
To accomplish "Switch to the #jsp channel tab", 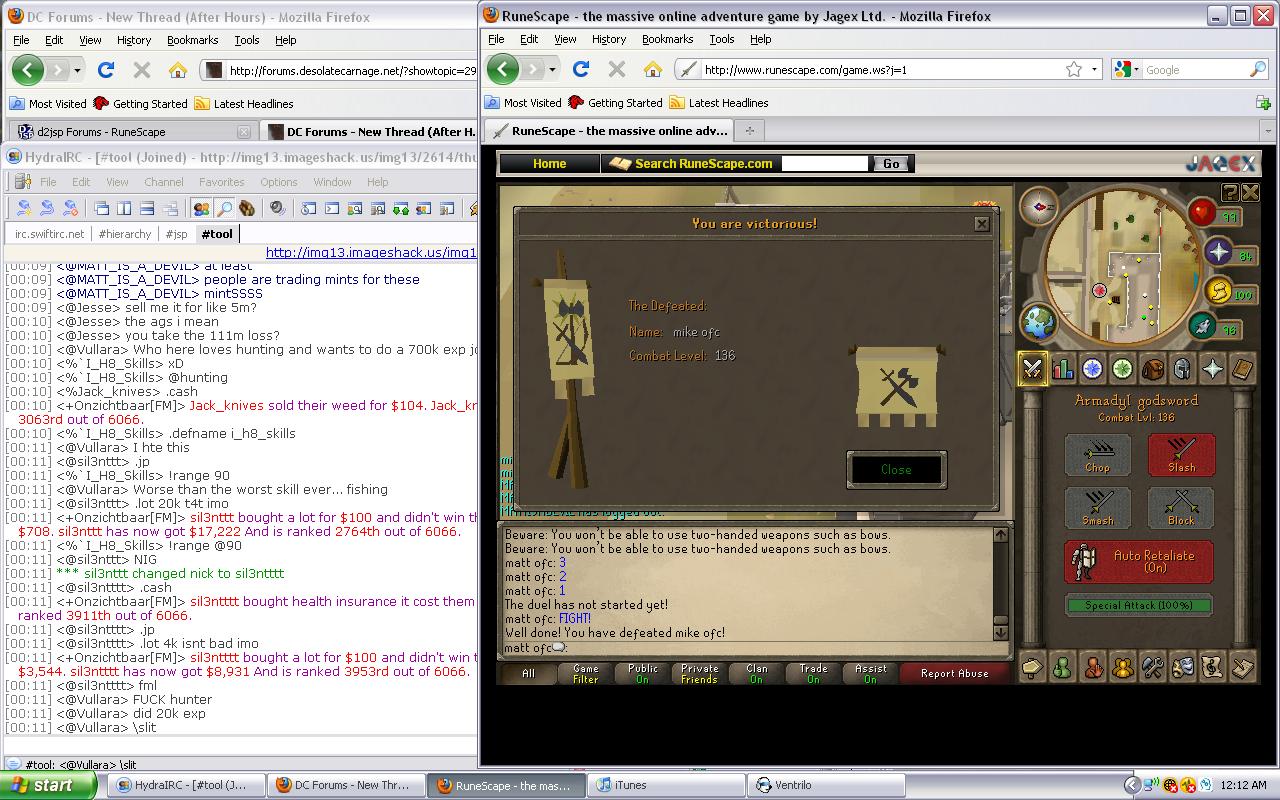I will pos(177,234).
